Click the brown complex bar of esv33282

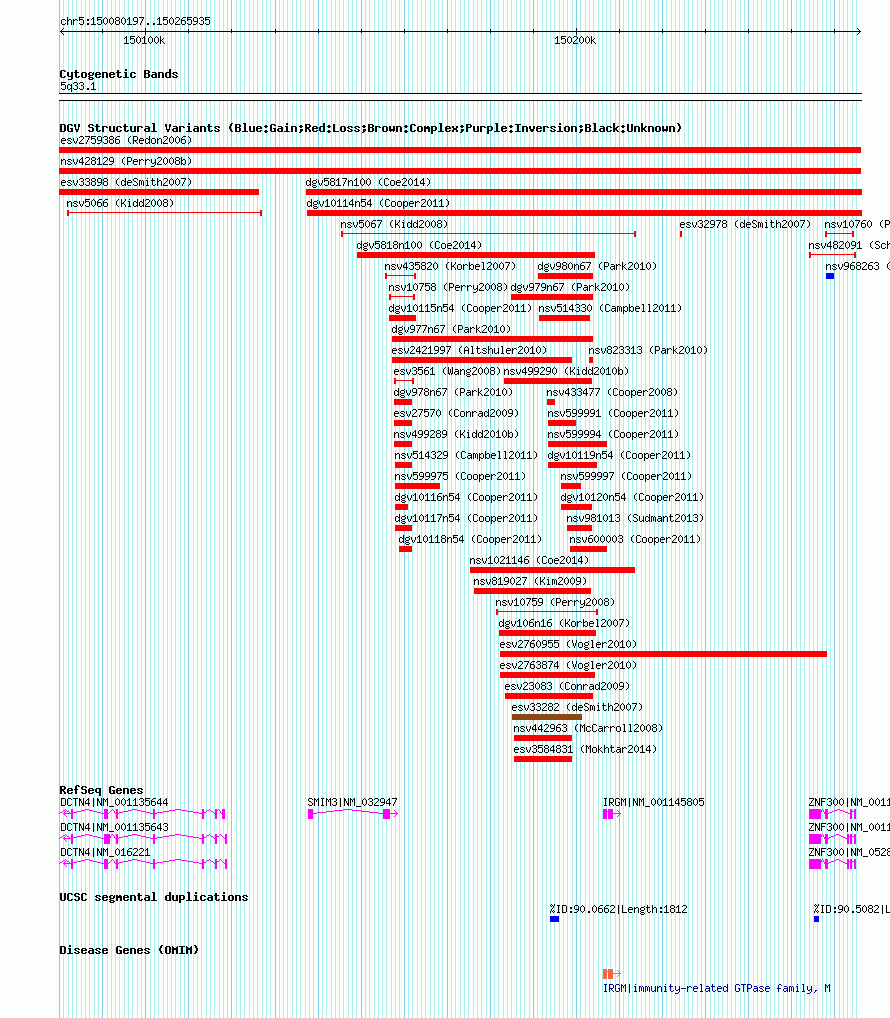tap(547, 717)
